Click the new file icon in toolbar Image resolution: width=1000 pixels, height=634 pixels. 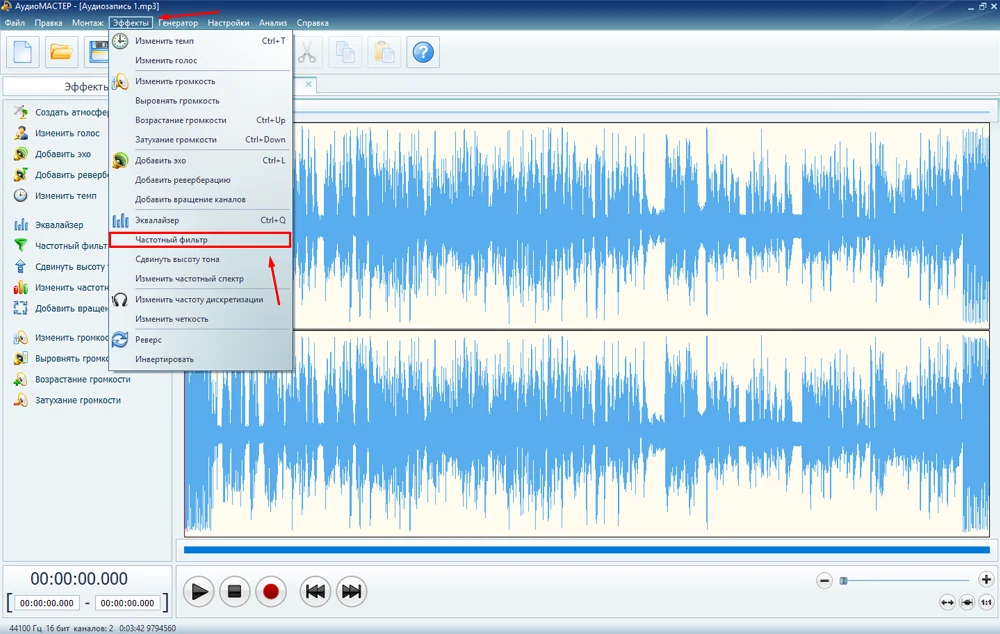pos(23,51)
